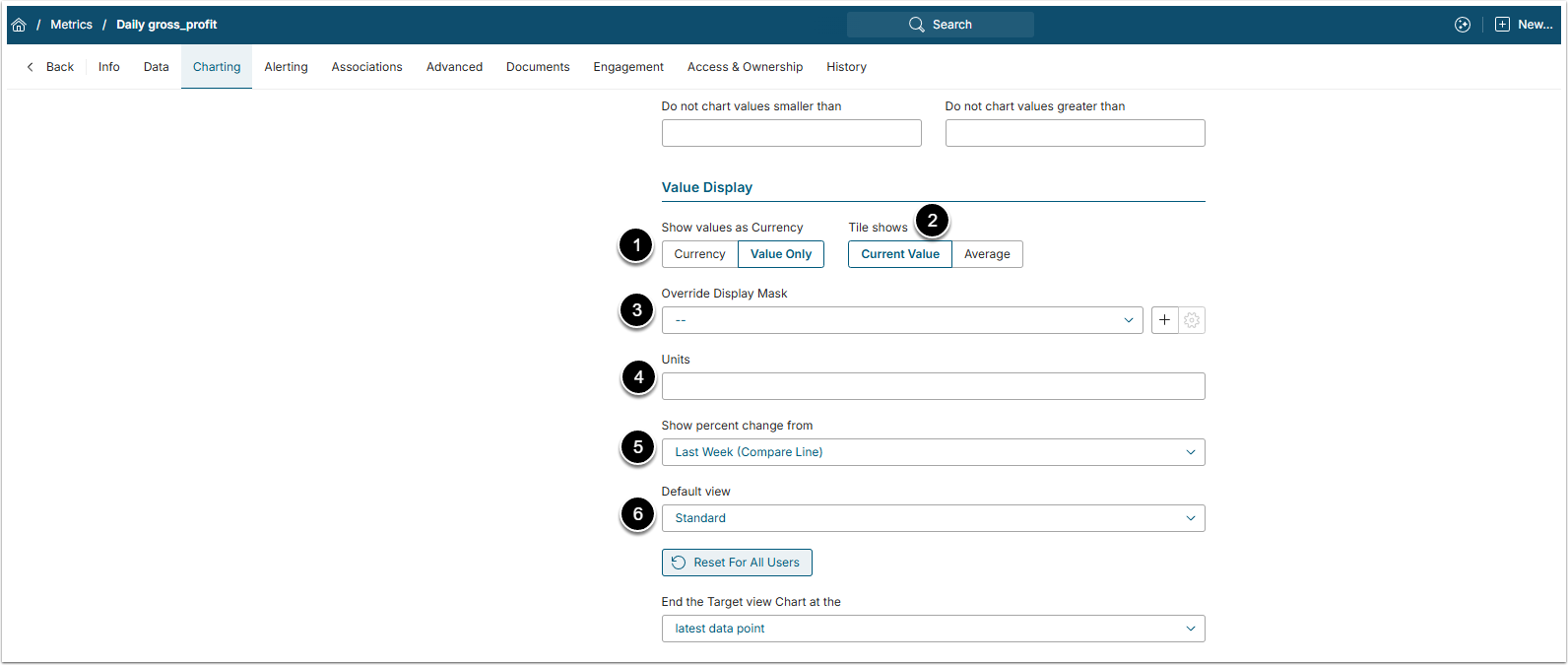Click the Back arrow
This screenshot has width=1568, height=665.
(31, 67)
